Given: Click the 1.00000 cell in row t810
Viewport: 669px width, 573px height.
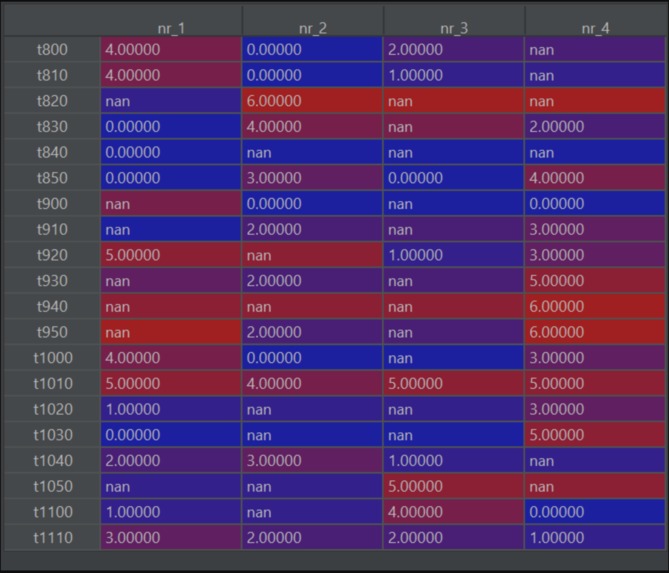Looking at the screenshot, I should click(x=454, y=75).
